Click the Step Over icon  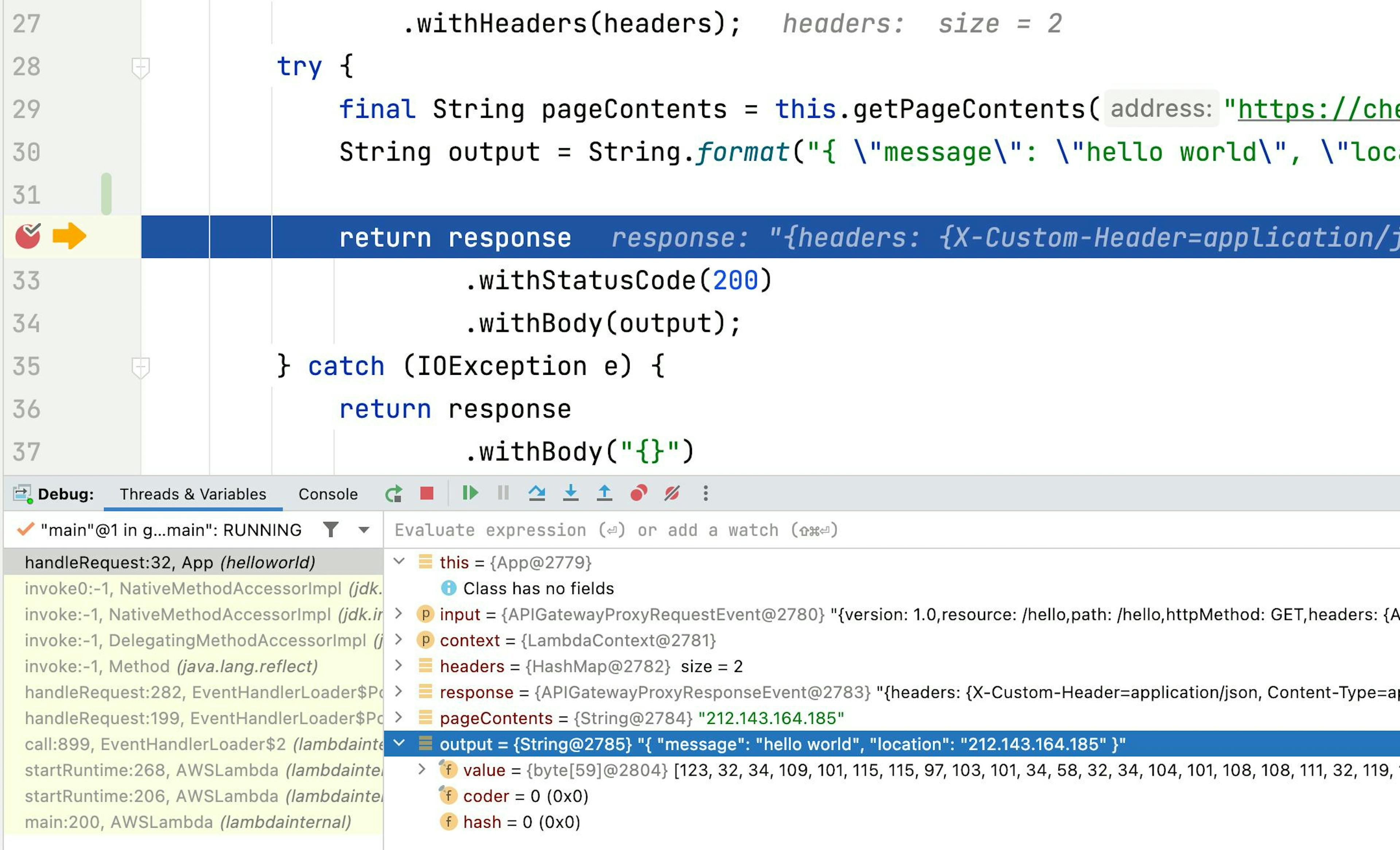pos(536,493)
